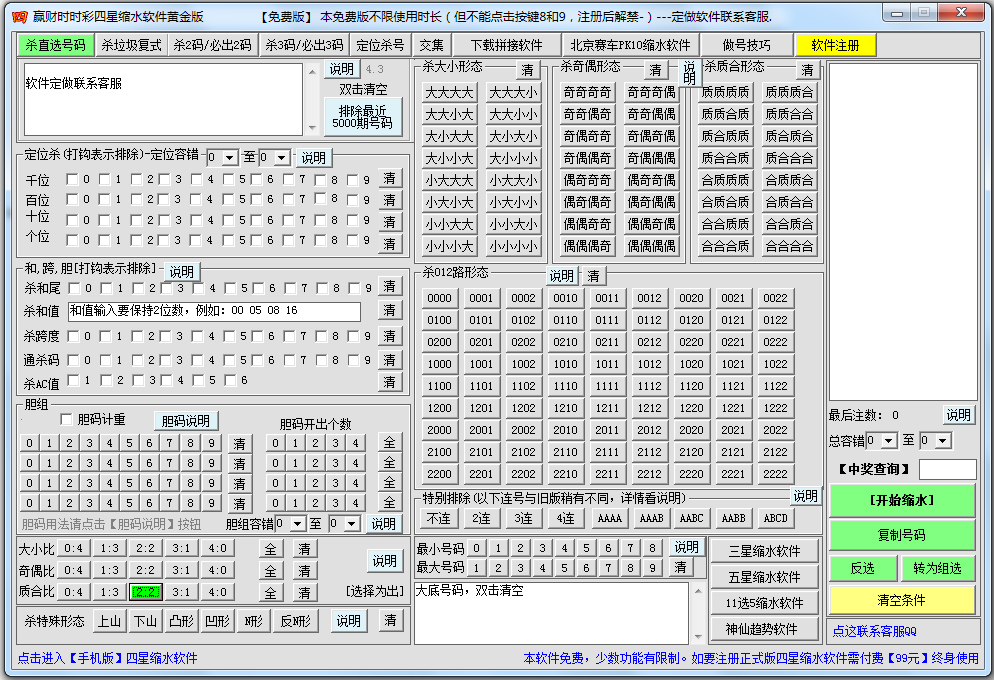This screenshot has width=994, height=680.
Task: Check value 1 in the 杀AC值 row
Action: (x=72, y=380)
